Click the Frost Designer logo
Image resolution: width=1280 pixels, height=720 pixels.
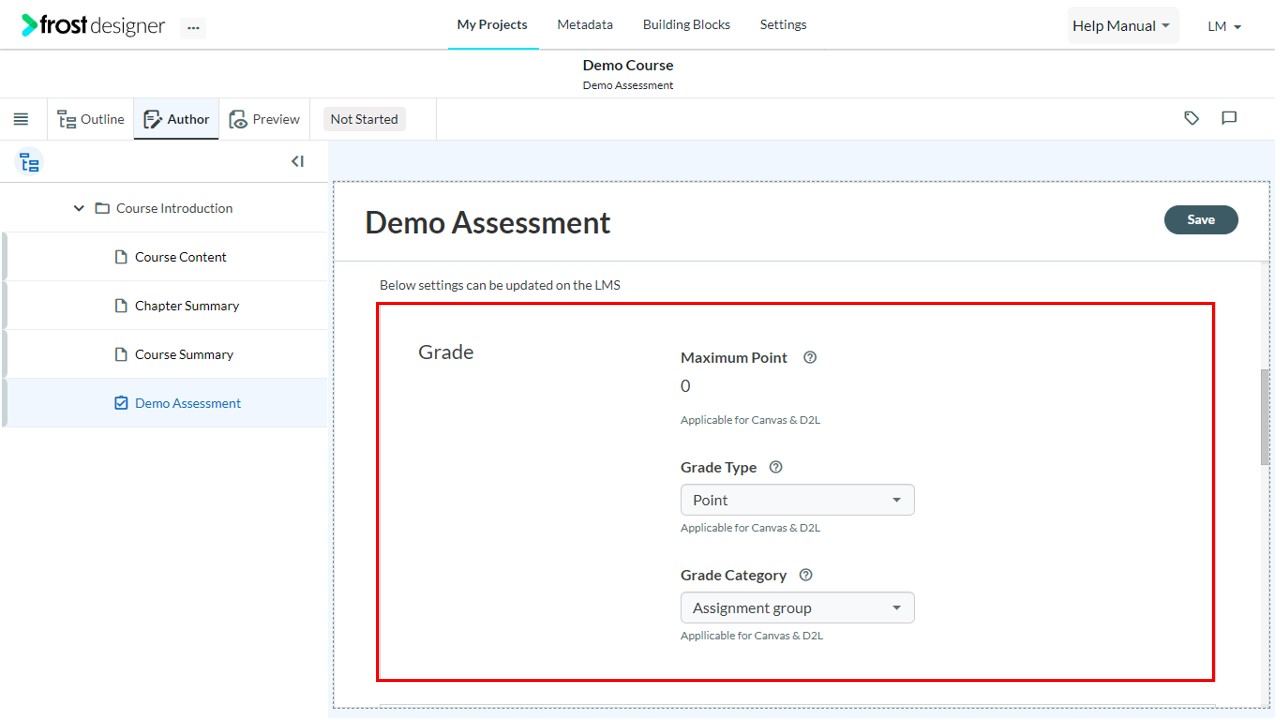coord(93,26)
